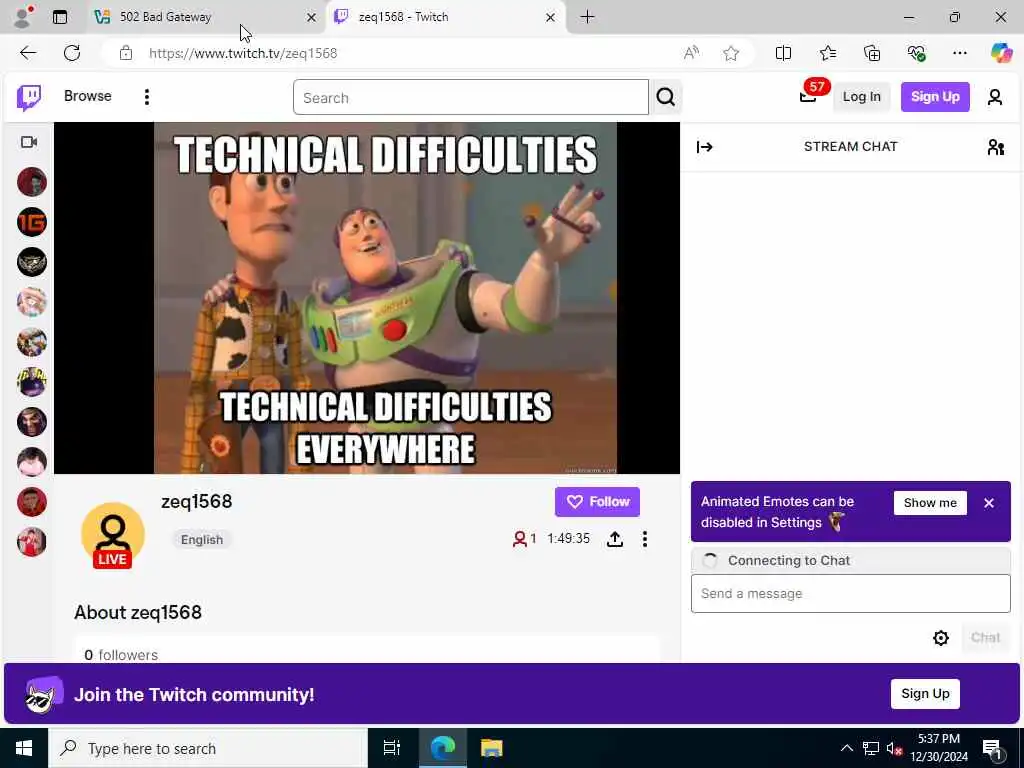Click the Windows taskbar search box
This screenshot has width=1024, height=768.
tap(208, 748)
